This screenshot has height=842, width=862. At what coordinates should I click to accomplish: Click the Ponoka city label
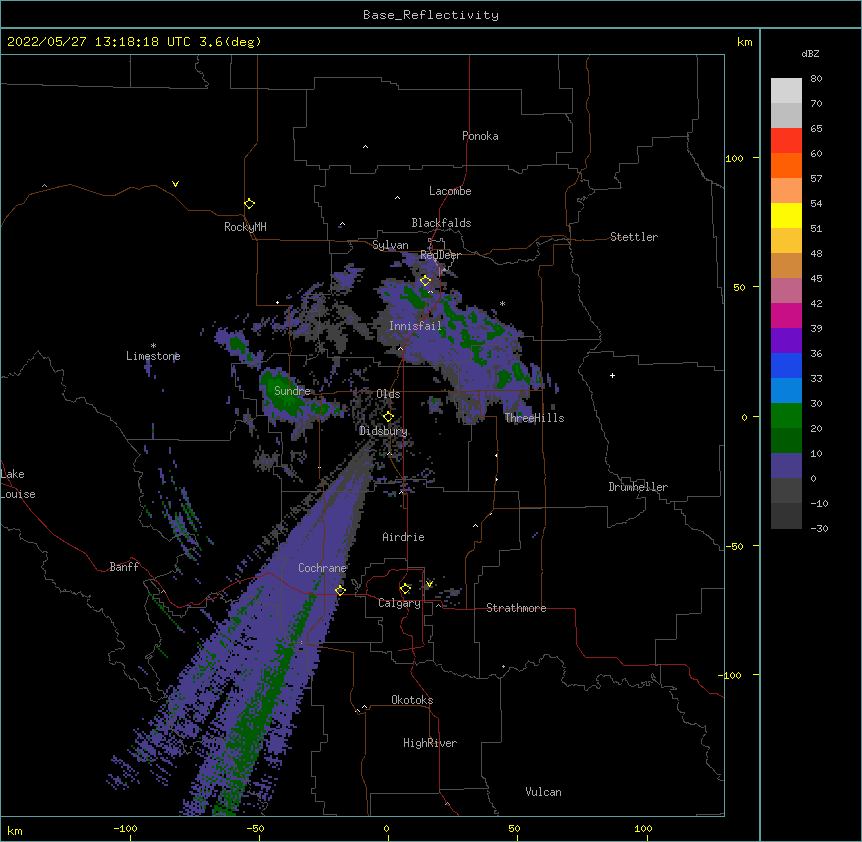tap(480, 136)
